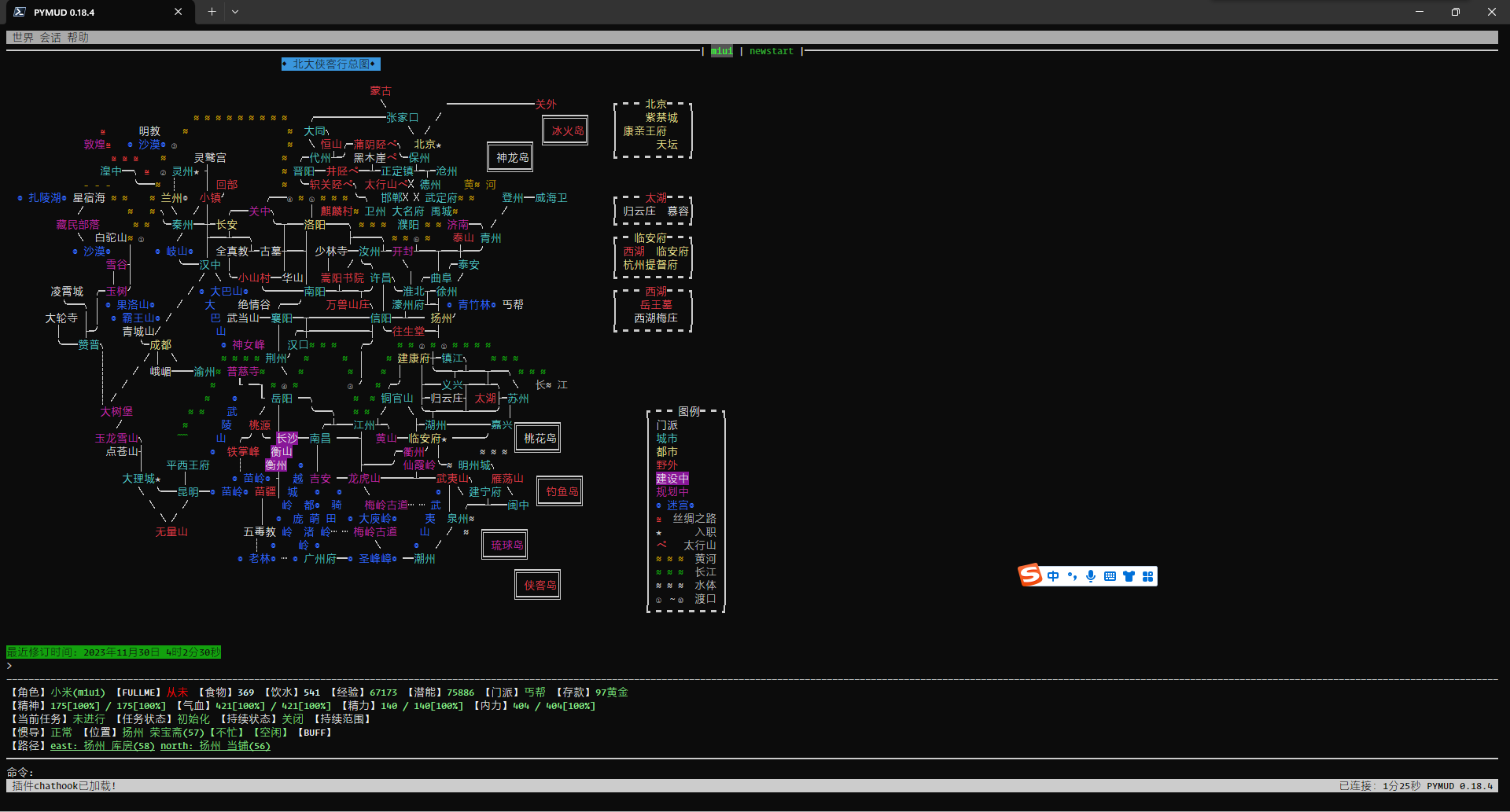This screenshot has width=1510, height=812.
Task: Switch to the miui session tab
Action: pos(721,51)
